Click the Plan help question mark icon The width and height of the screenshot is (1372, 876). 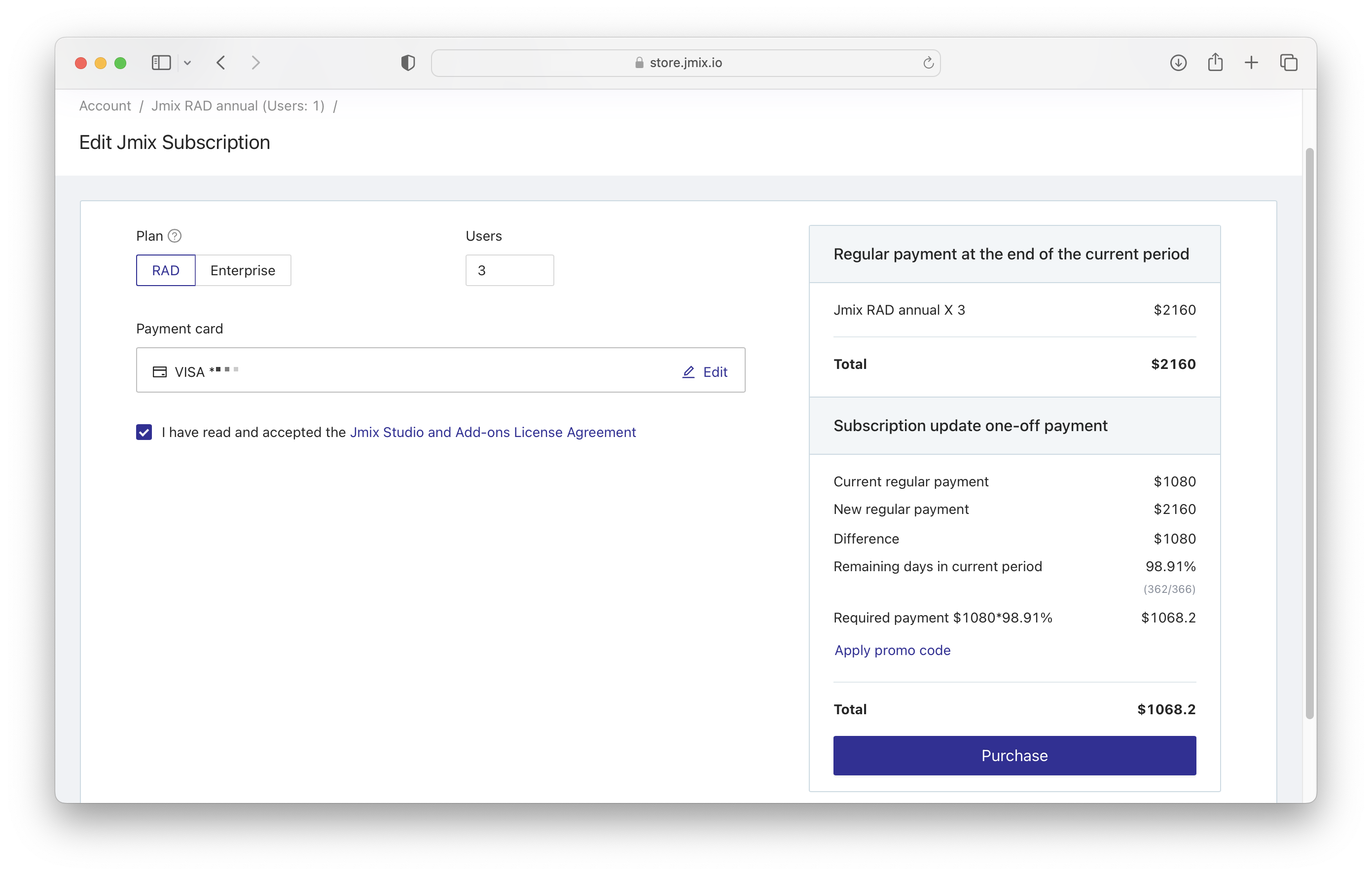pyautogui.click(x=175, y=235)
